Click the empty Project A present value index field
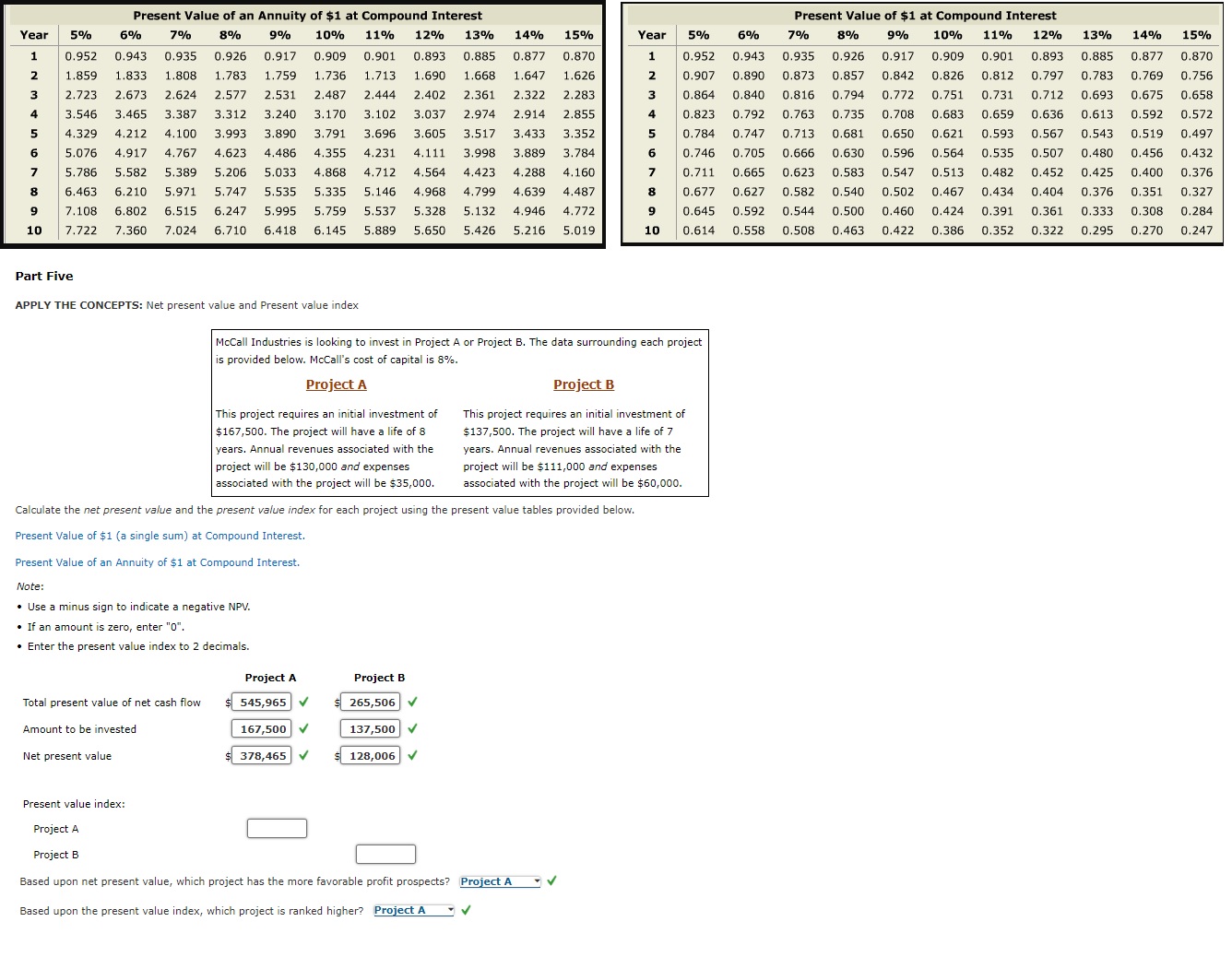This screenshot has height=957, width=1232. pyautogui.click(x=276, y=828)
